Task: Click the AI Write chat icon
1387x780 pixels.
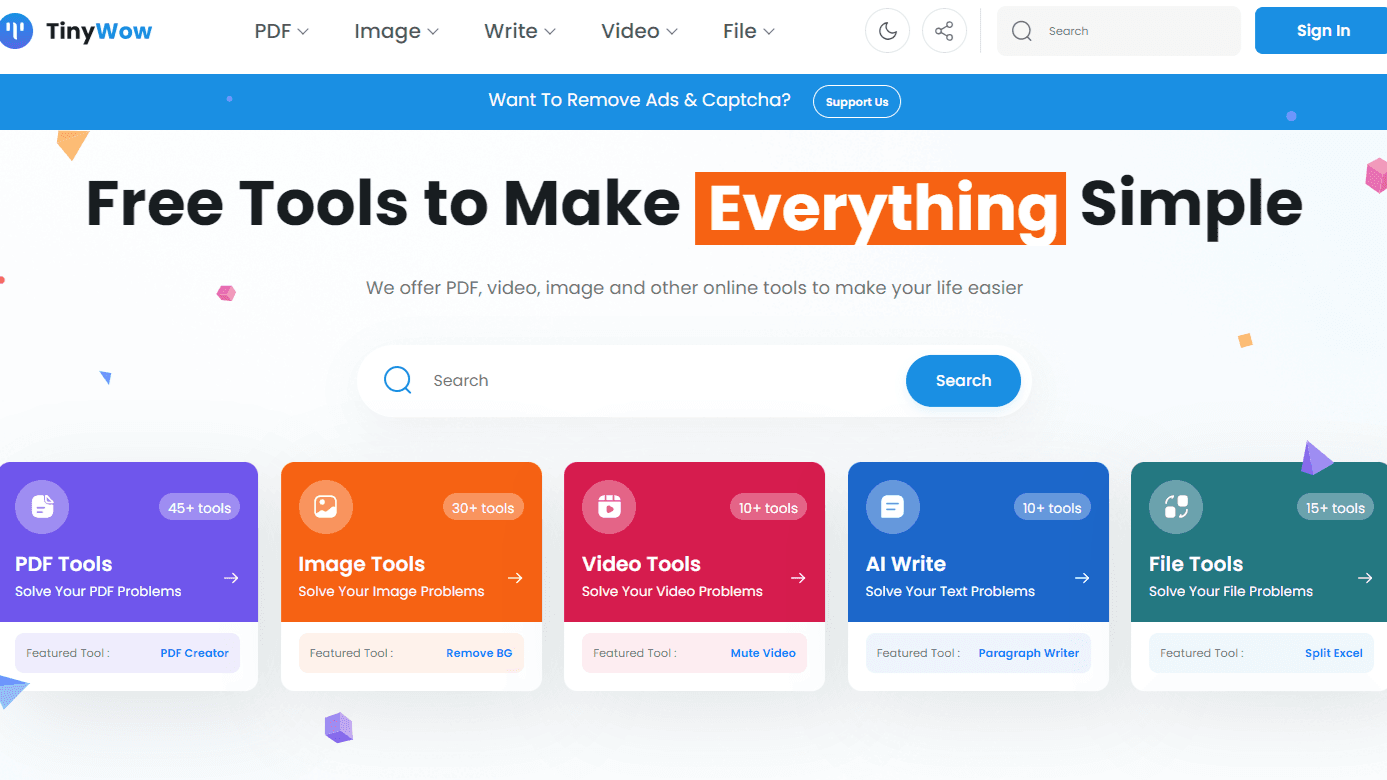Action: click(x=892, y=506)
